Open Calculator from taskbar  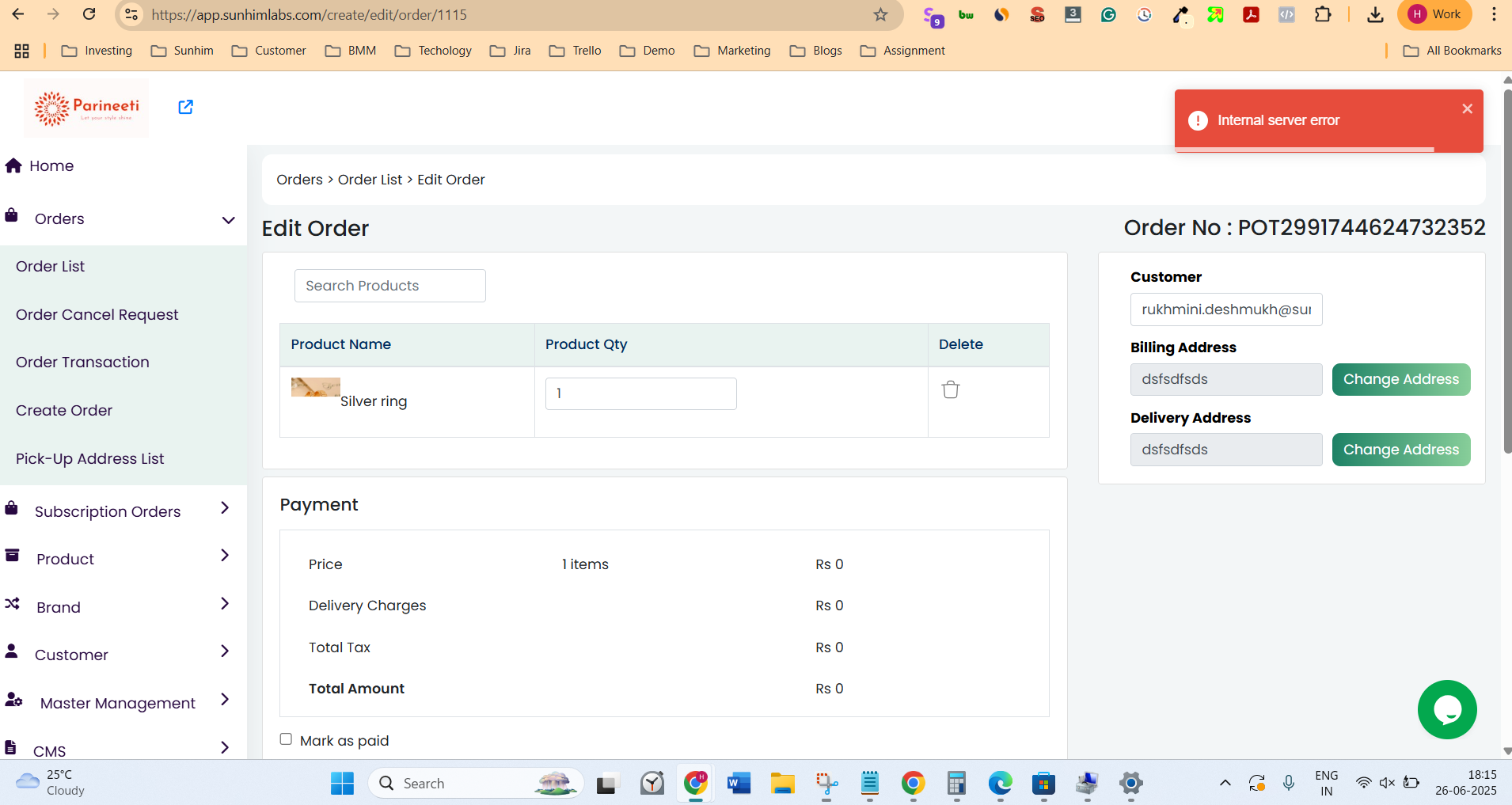pyautogui.click(x=956, y=784)
